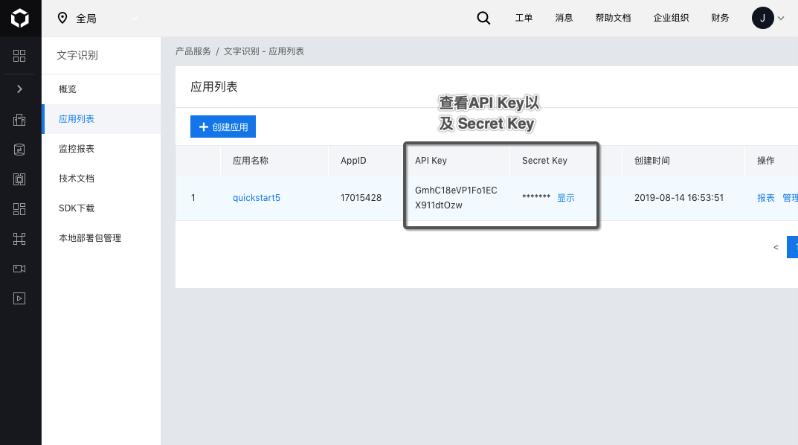Click the 创建应用 button
The width and height of the screenshot is (798, 445).
pos(223,127)
